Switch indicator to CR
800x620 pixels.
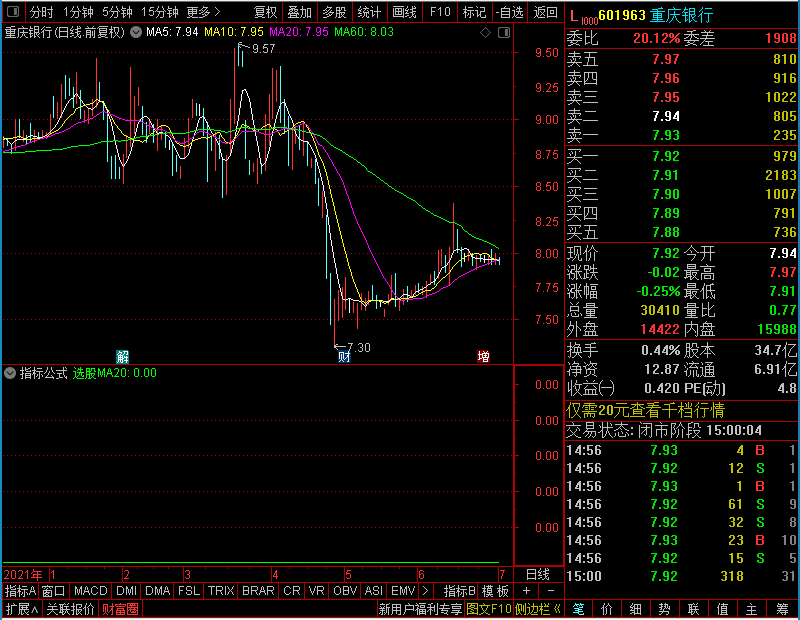[x=292, y=591]
